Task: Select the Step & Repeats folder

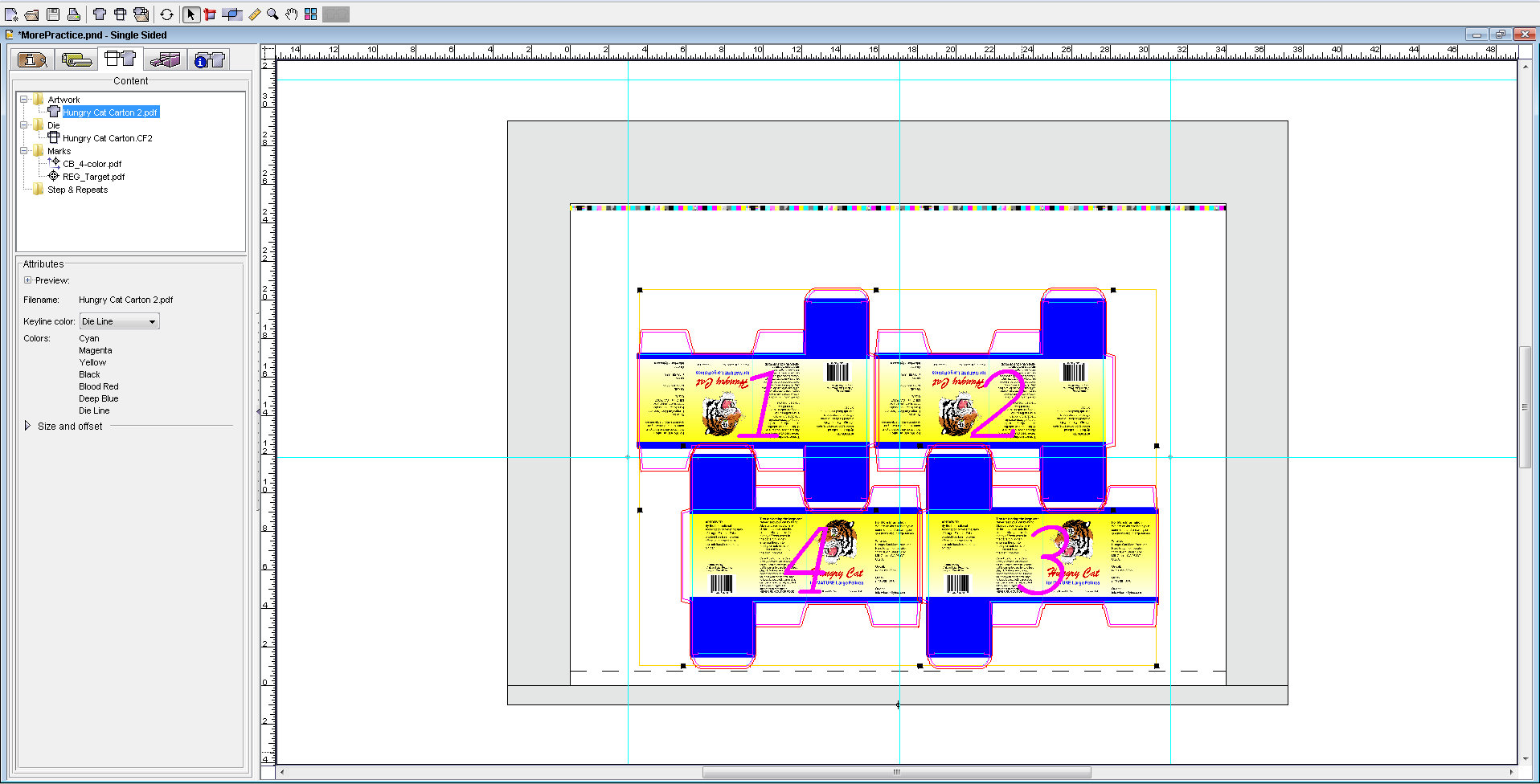Action: pos(77,190)
